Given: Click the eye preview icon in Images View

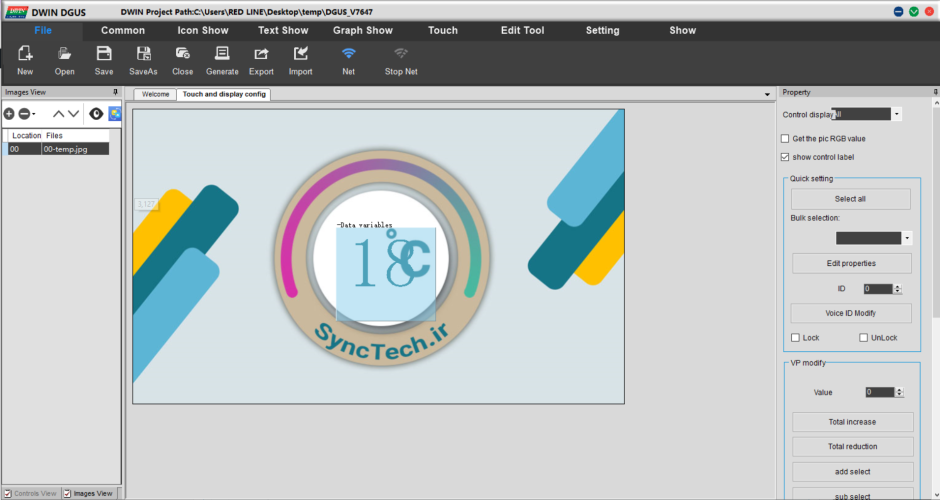Looking at the screenshot, I should pos(96,114).
